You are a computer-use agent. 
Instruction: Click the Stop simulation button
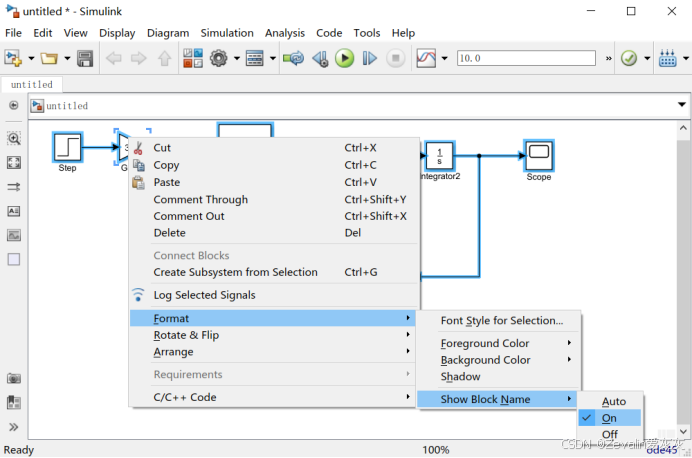[x=395, y=58]
